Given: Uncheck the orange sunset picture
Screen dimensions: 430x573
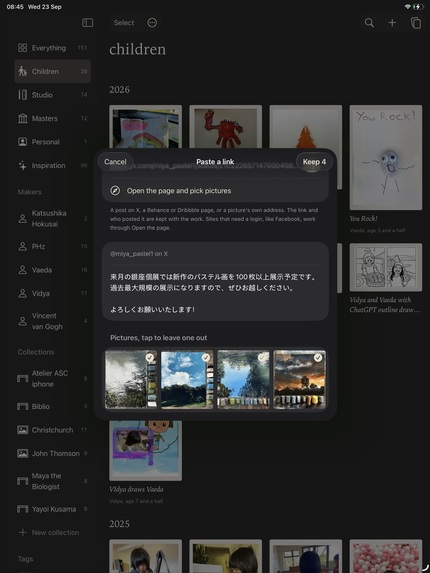Looking at the screenshot, I should [x=300, y=379].
